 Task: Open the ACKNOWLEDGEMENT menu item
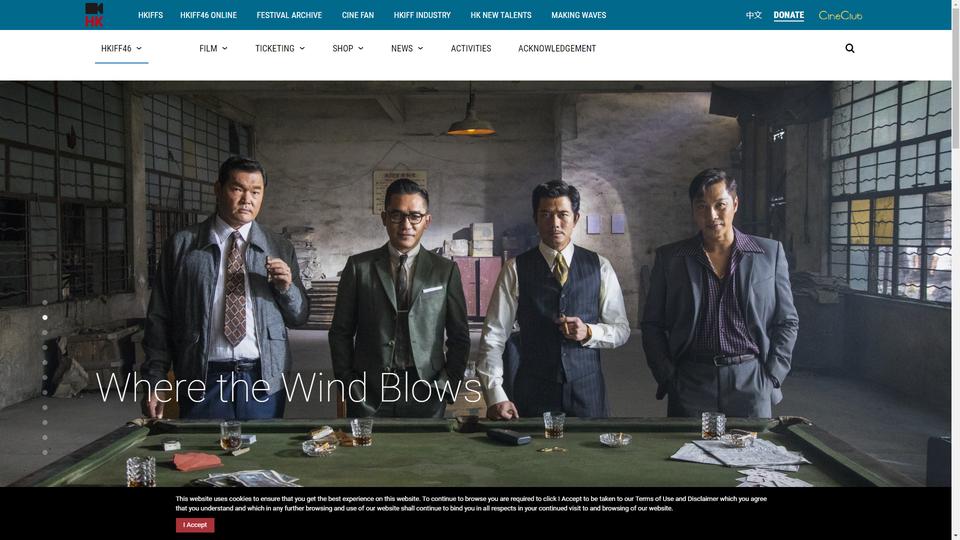tap(557, 48)
